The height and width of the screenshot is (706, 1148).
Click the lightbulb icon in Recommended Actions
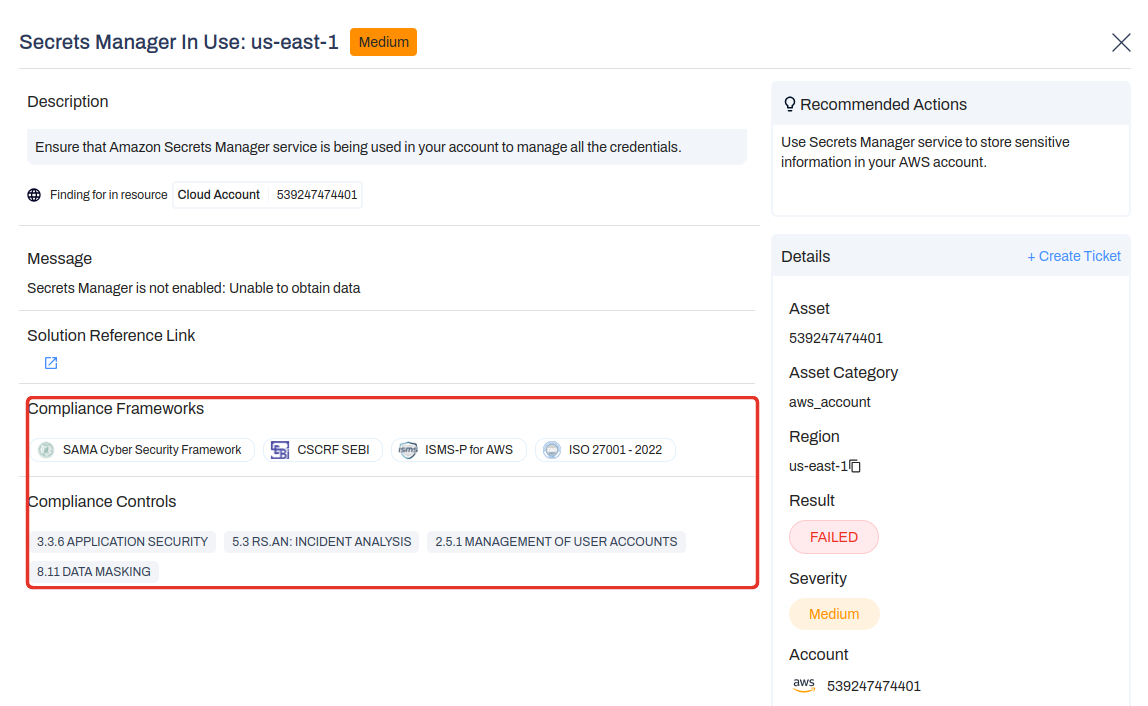(789, 104)
